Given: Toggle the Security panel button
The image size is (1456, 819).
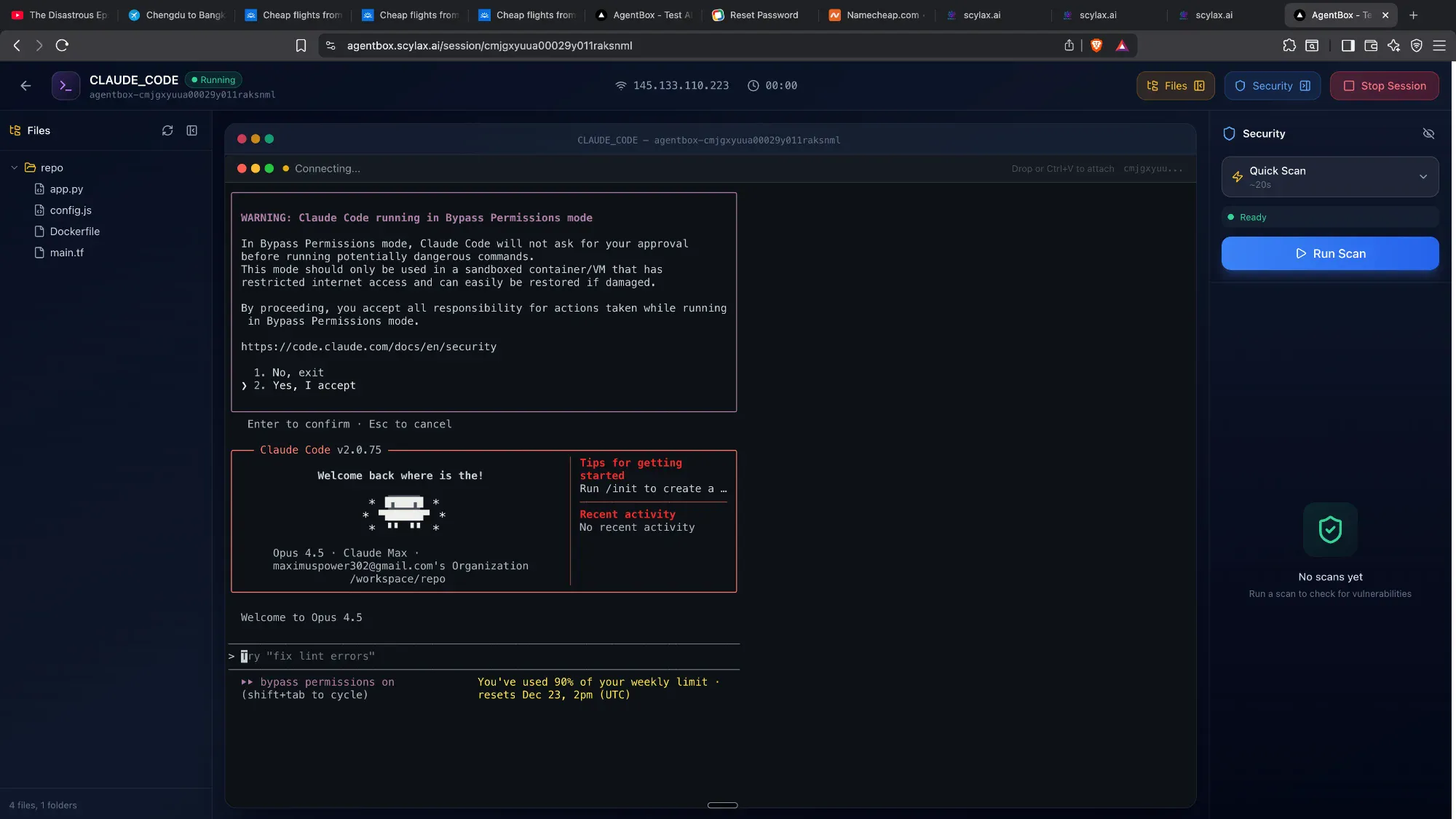Looking at the screenshot, I should (x=1272, y=86).
